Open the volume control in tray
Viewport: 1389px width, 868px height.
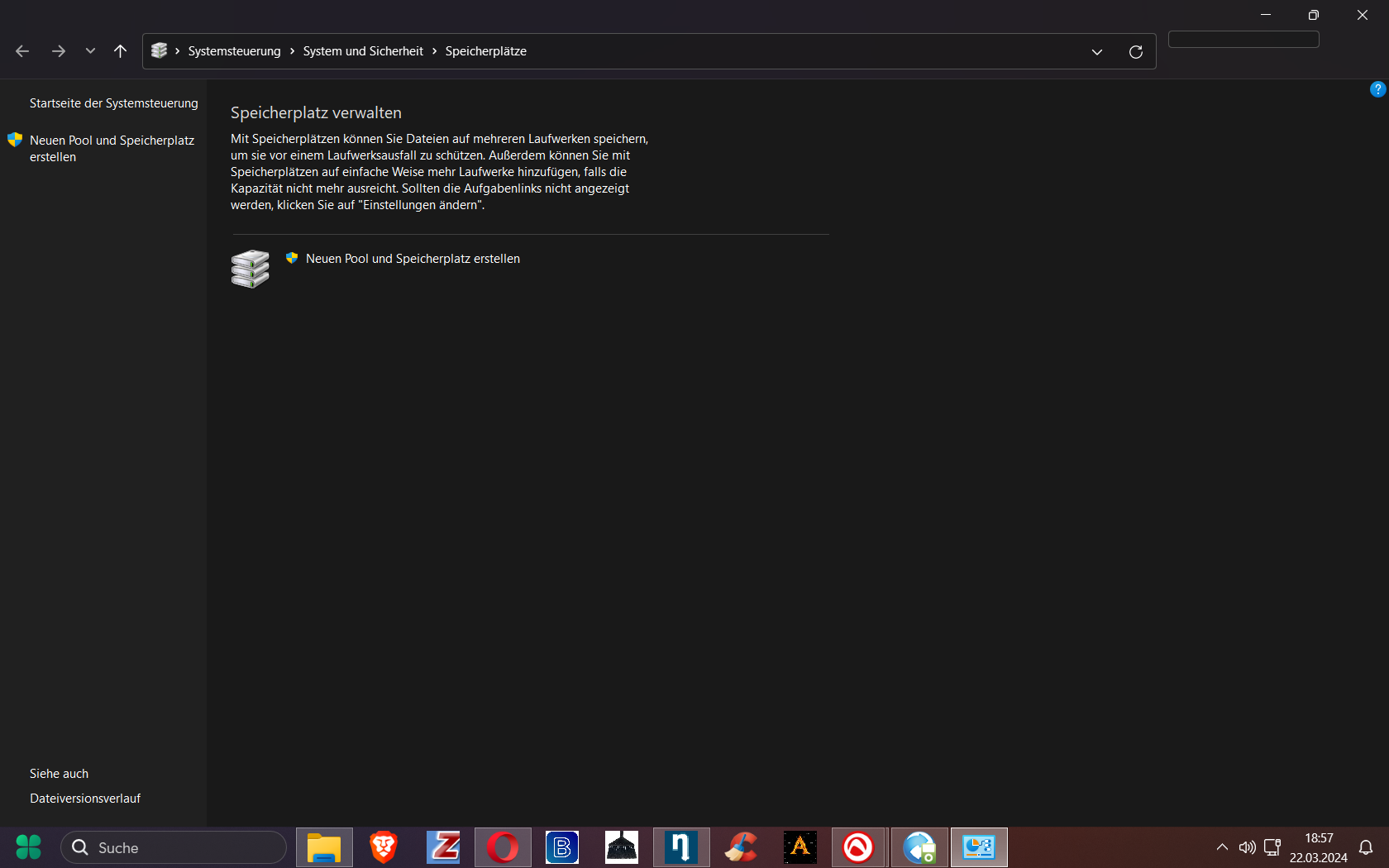click(1247, 847)
